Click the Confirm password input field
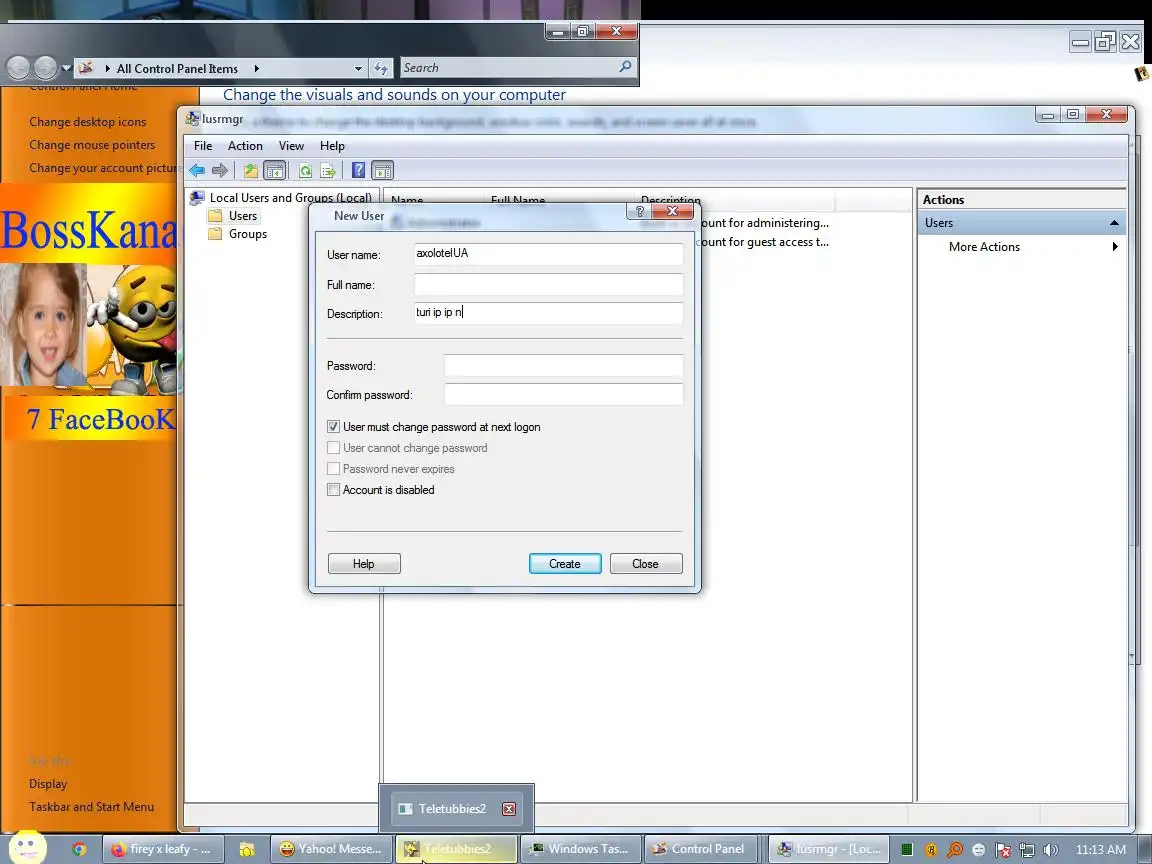 tap(563, 394)
